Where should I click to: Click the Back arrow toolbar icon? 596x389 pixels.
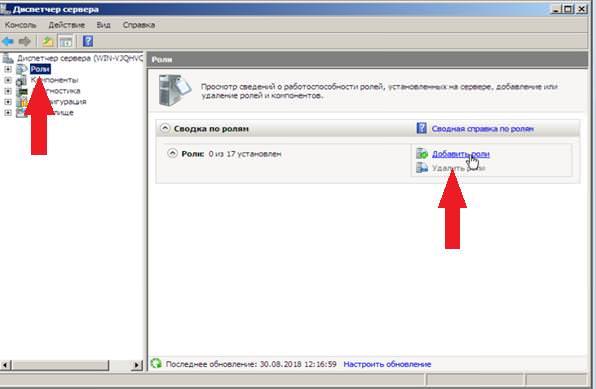click(x=8, y=41)
